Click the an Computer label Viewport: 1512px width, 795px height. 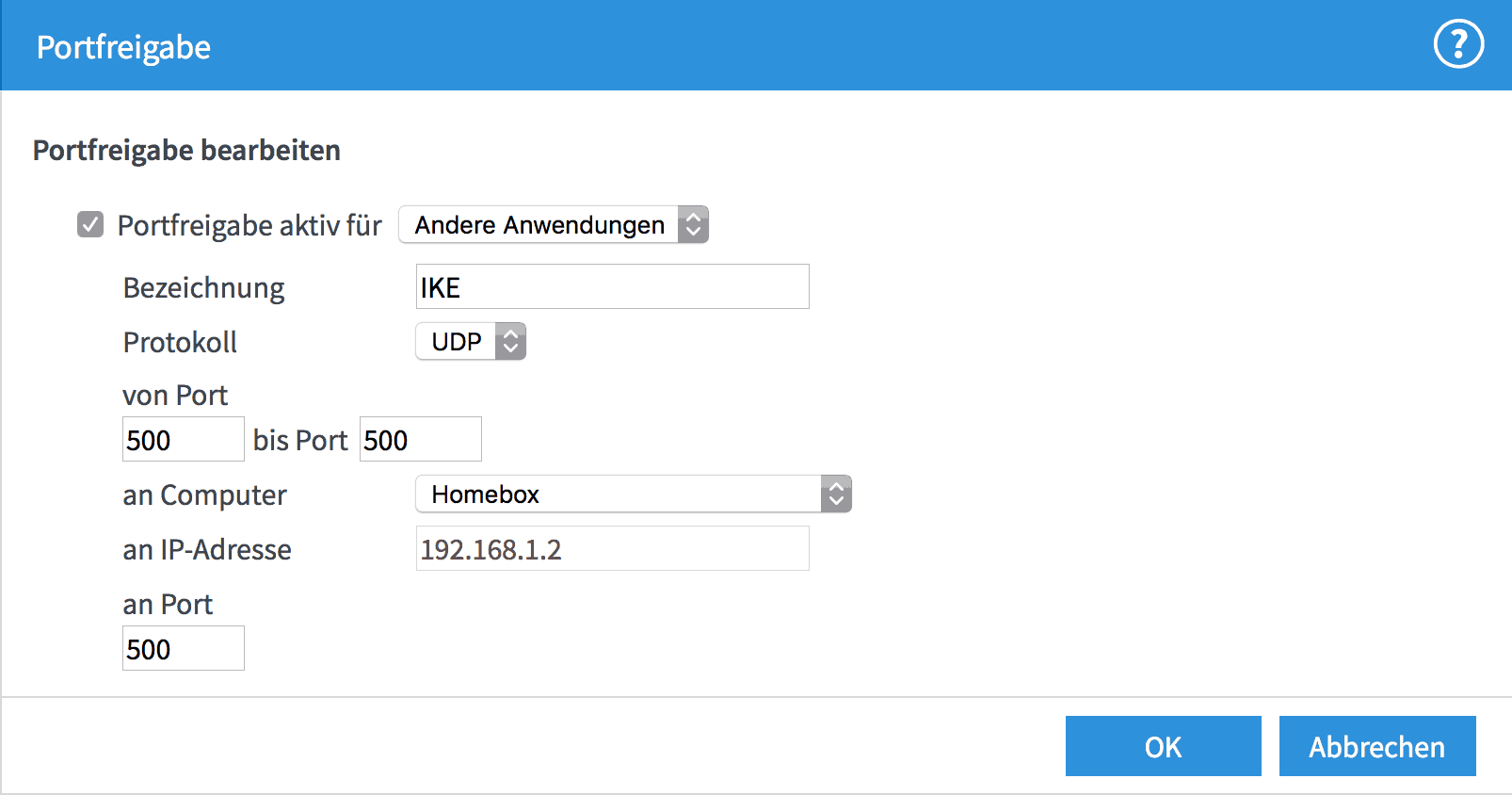point(204,495)
